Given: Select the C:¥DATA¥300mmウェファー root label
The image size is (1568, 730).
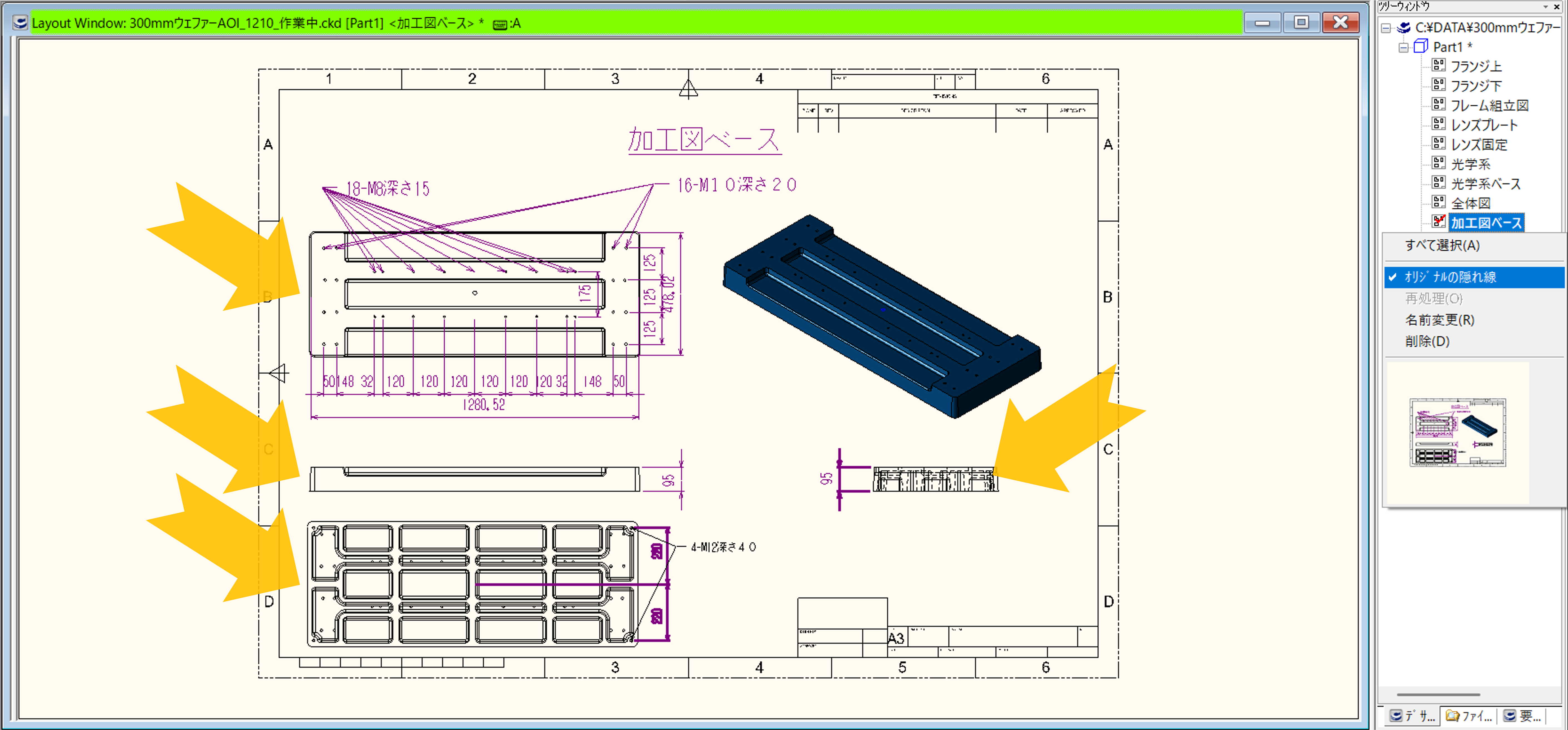Looking at the screenshot, I should pyautogui.click(x=1488, y=28).
